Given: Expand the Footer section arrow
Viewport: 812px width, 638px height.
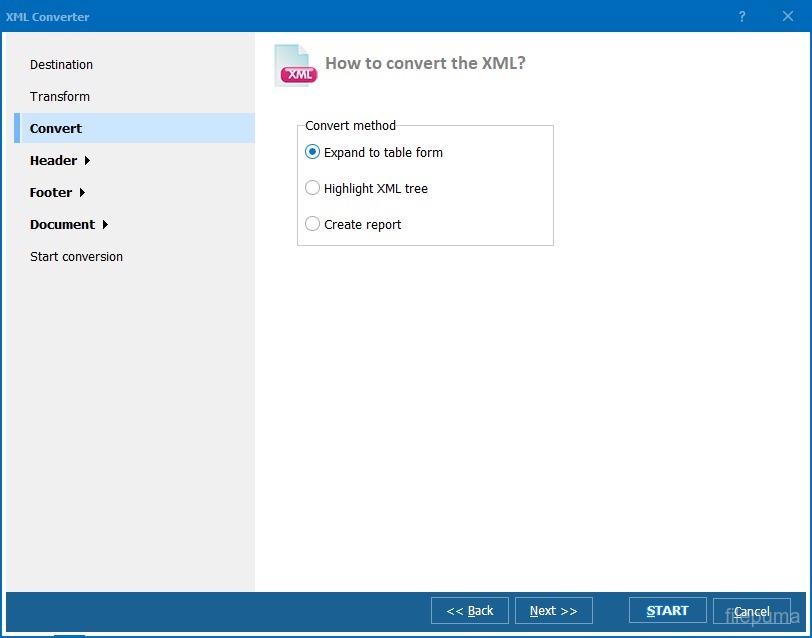Looking at the screenshot, I should coord(82,193).
